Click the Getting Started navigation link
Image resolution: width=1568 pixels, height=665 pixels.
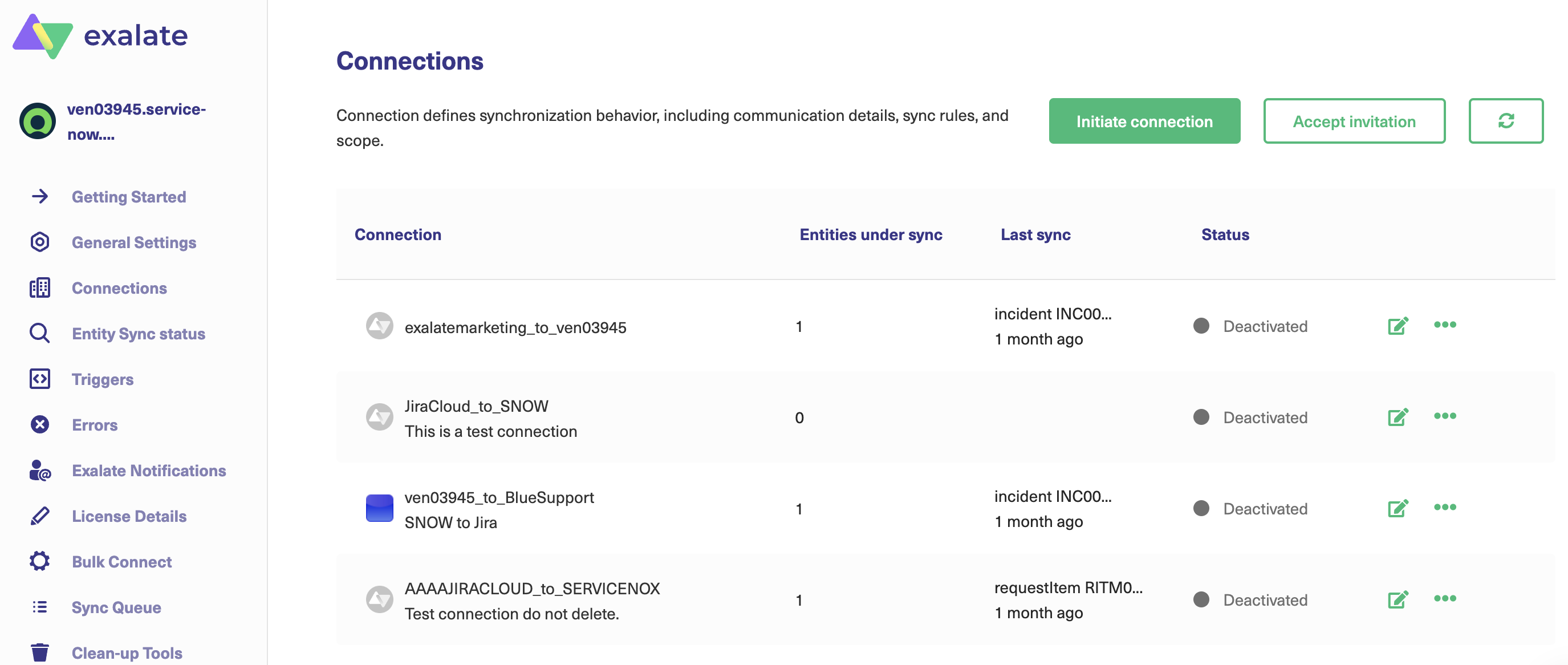(x=128, y=196)
